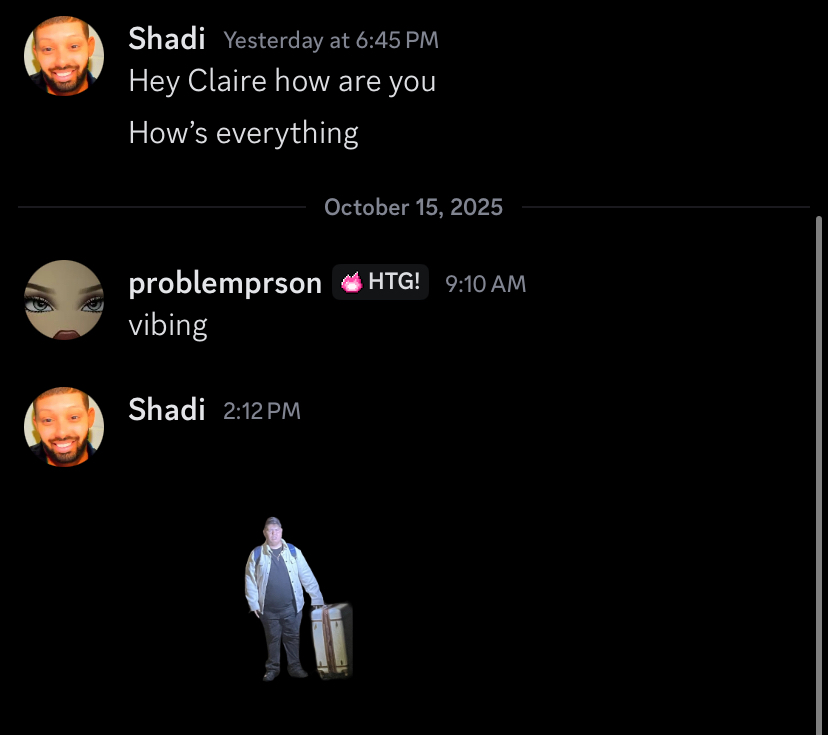The height and width of the screenshot is (735, 828).
Task: Click the 2:12 PM timestamp
Action: [262, 411]
